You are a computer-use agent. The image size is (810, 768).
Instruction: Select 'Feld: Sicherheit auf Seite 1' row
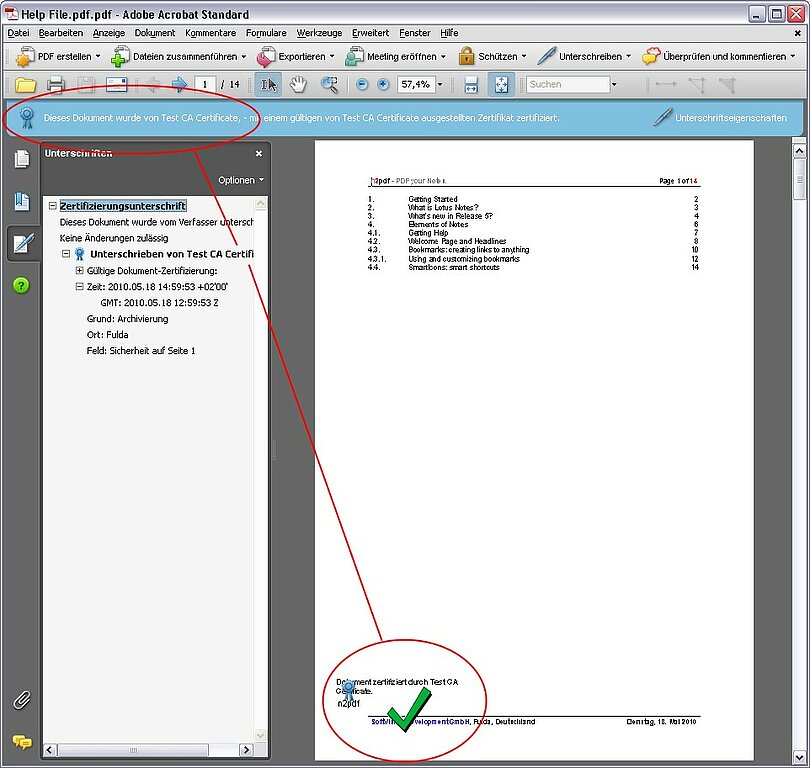[x=141, y=351]
